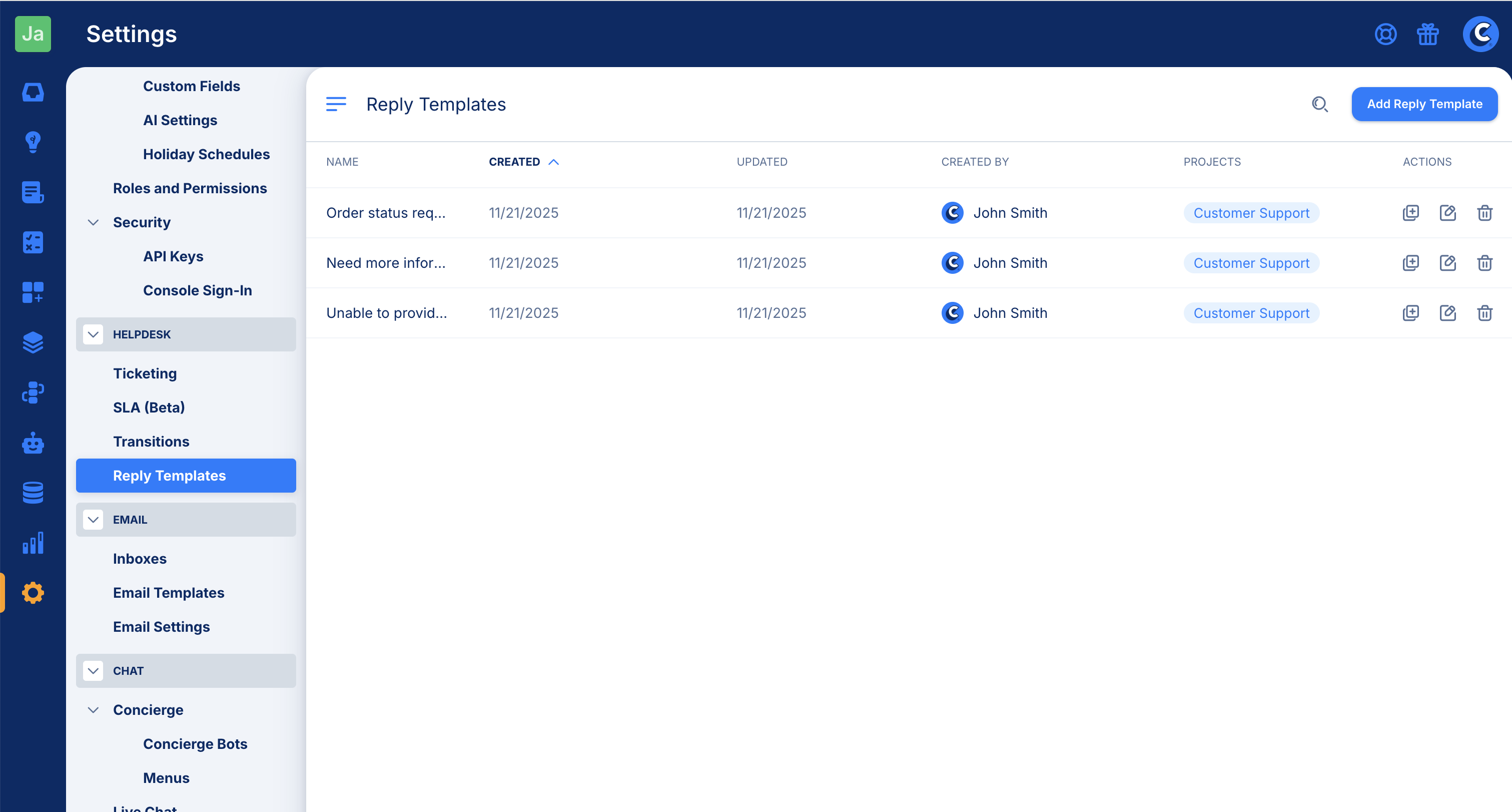The height and width of the screenshot is (812, 1512).
Task: Toggle the sidebar hamburger menu icon
Action: click(x=336, y=105)
